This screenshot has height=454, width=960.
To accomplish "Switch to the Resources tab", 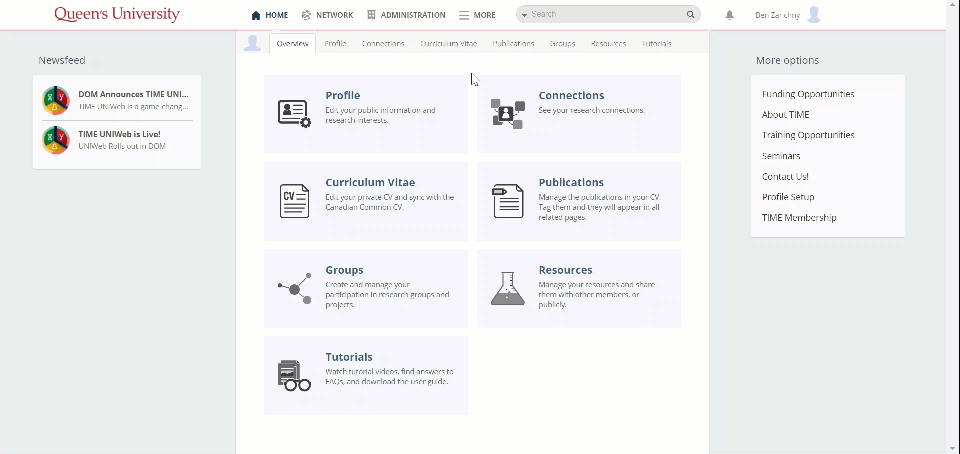I will [608, 43].
